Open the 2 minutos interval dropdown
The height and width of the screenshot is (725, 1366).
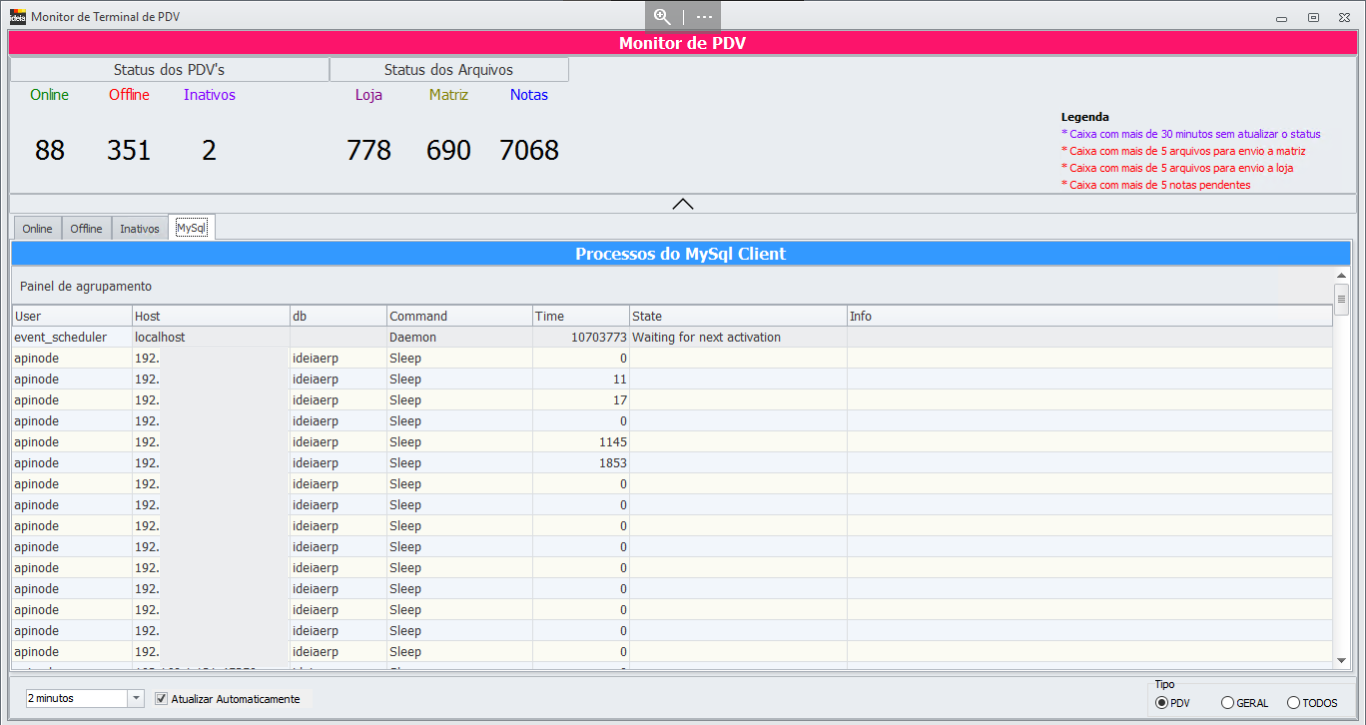[x=137, y=699]
